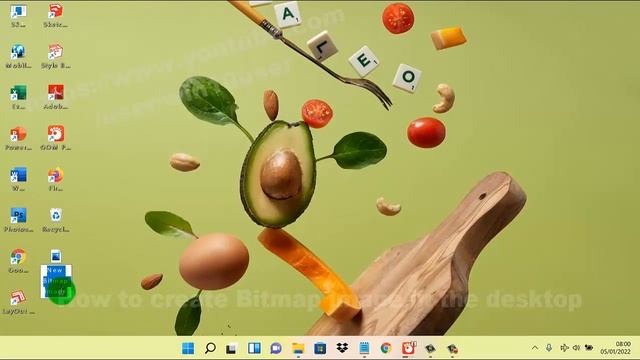Open Task View from taskbar
This screenshot has height=360, width=640.
[x=232, y=348]
